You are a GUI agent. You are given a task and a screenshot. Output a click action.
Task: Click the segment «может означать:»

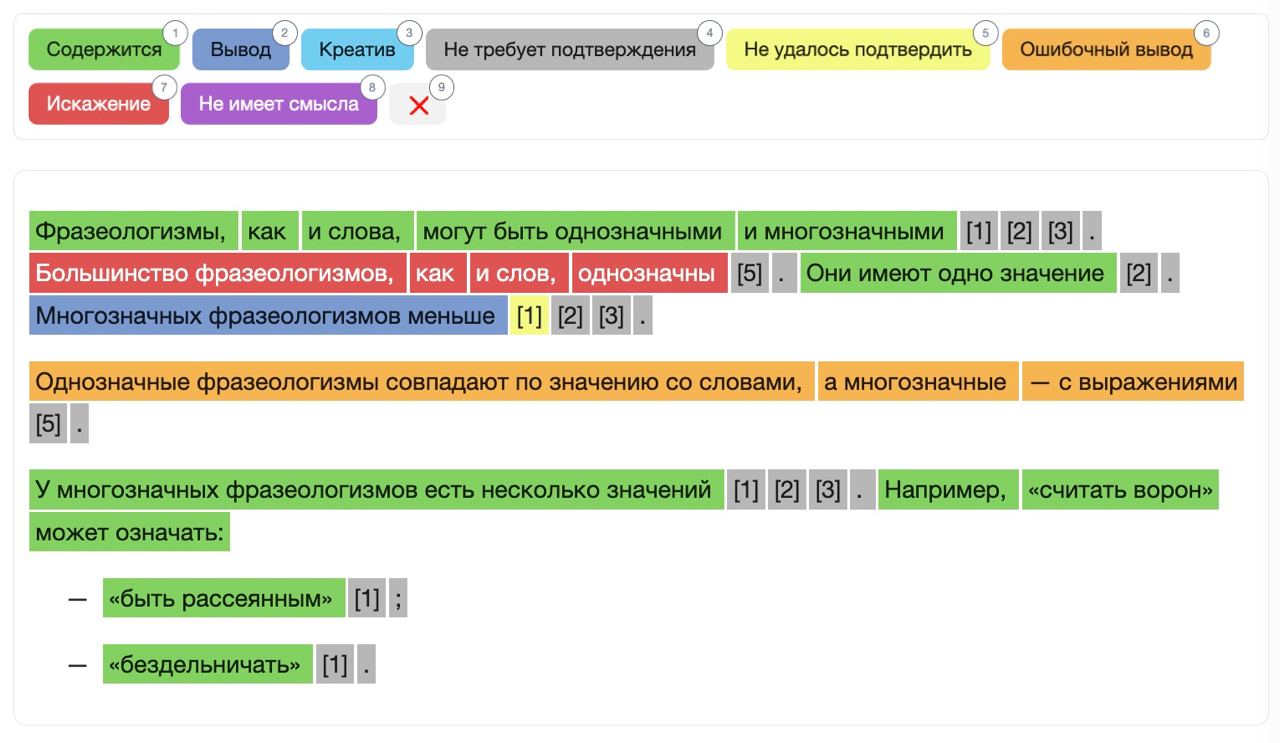tap(129, 531)
